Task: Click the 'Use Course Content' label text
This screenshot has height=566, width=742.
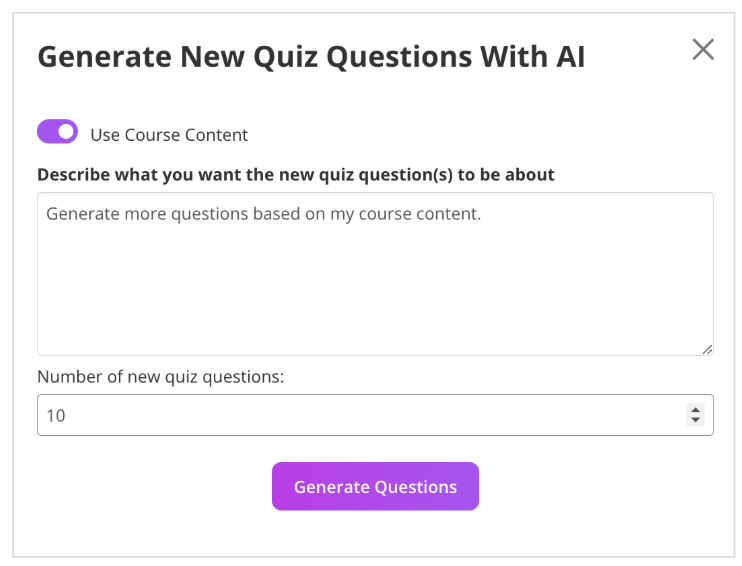Action: [x=169, y=135]
